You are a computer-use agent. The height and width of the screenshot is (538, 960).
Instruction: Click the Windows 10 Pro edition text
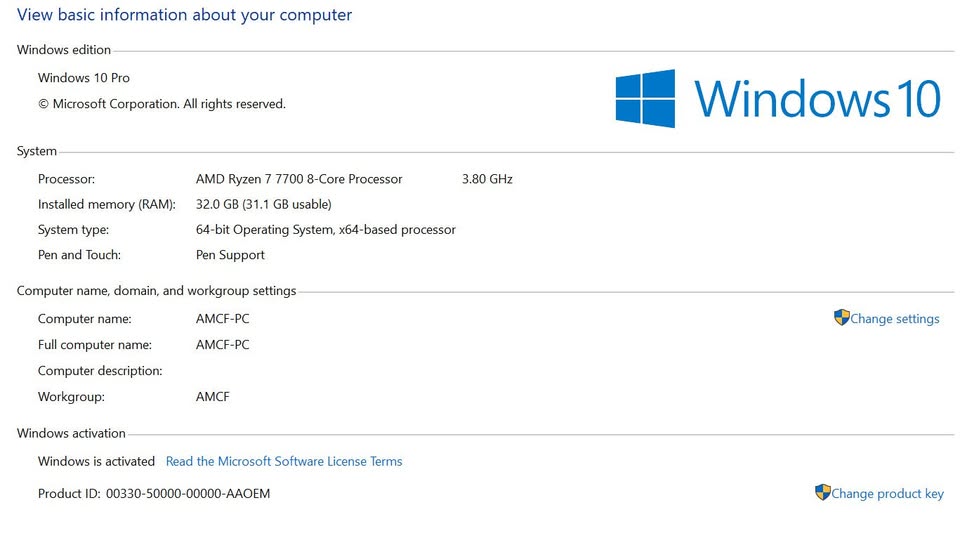84,78
